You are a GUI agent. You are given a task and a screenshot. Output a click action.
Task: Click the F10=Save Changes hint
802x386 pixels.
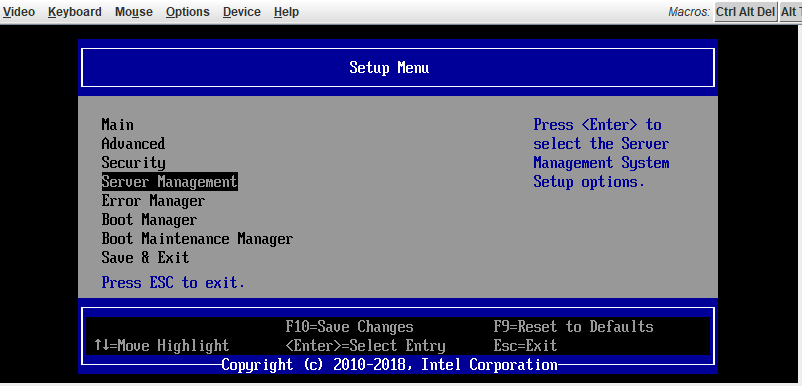(349, 327)
